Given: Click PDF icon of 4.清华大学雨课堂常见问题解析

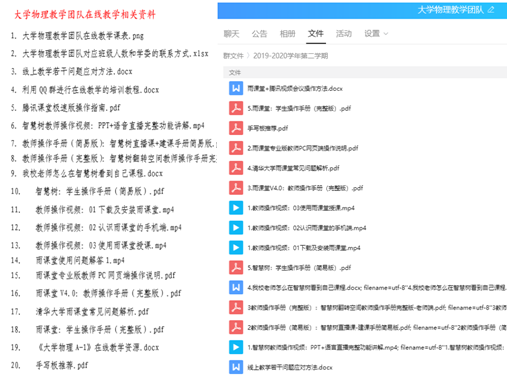Looking at the screenshot, I should (236, 168).
